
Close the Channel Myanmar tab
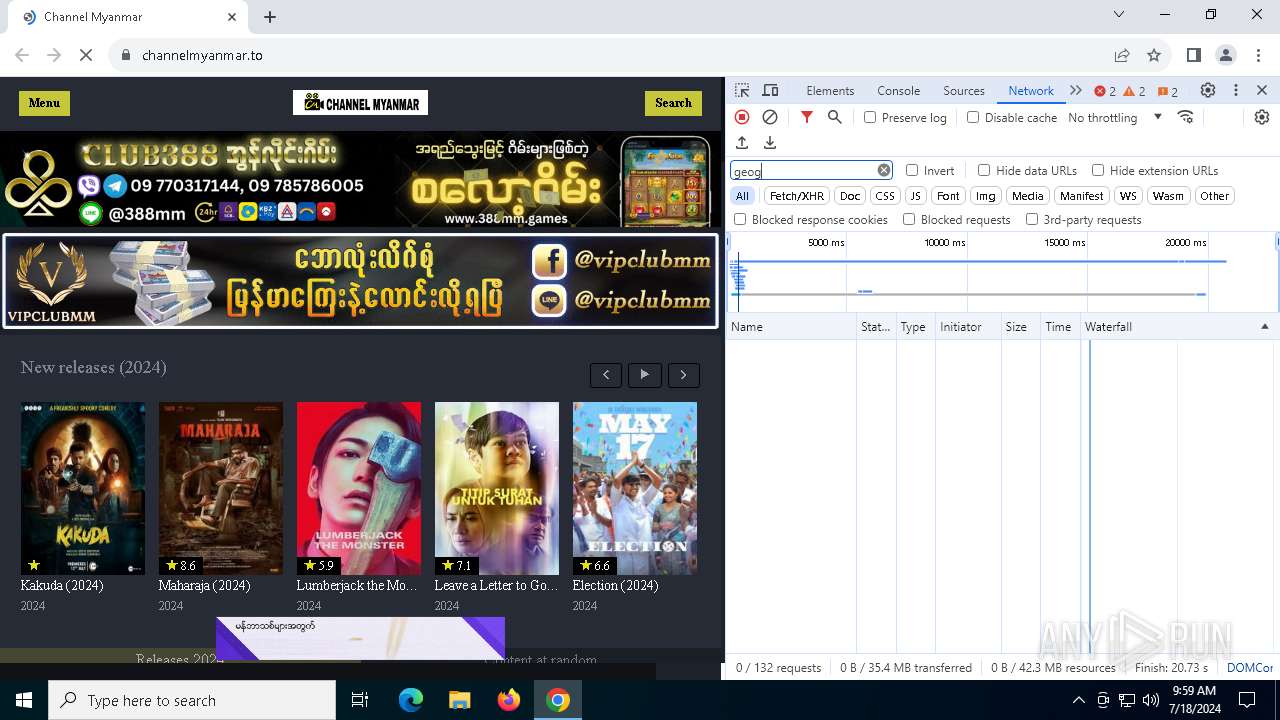232,17
